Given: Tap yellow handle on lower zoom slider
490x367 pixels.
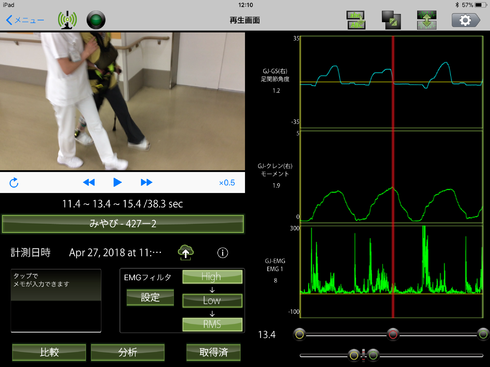Looking at the screenshot, I should coord(354,355).
